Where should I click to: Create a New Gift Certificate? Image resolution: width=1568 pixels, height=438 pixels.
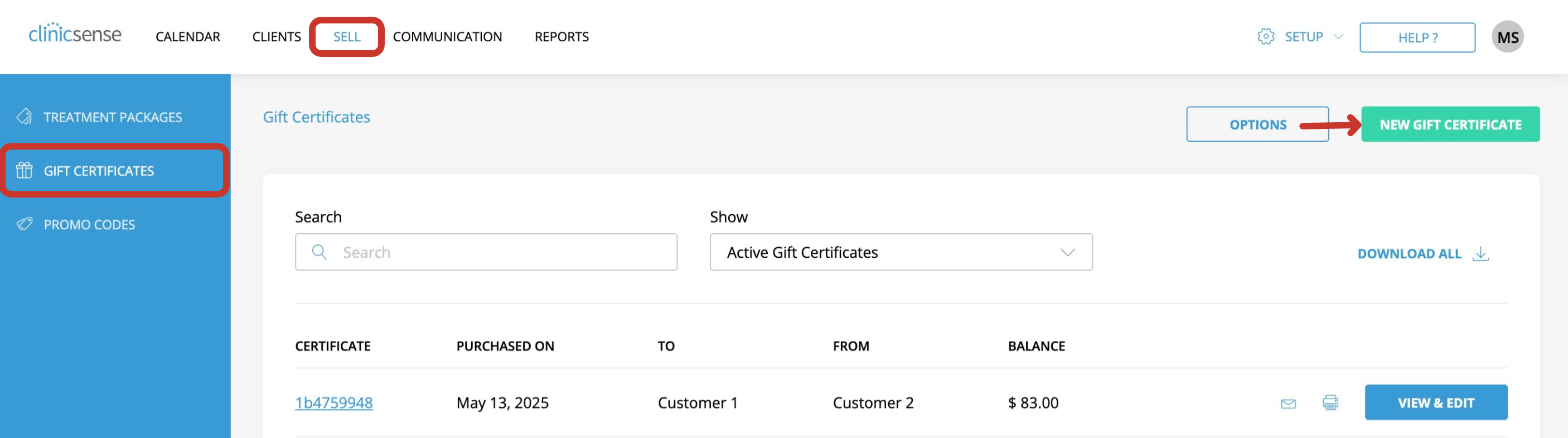[x=1450, y=124]
